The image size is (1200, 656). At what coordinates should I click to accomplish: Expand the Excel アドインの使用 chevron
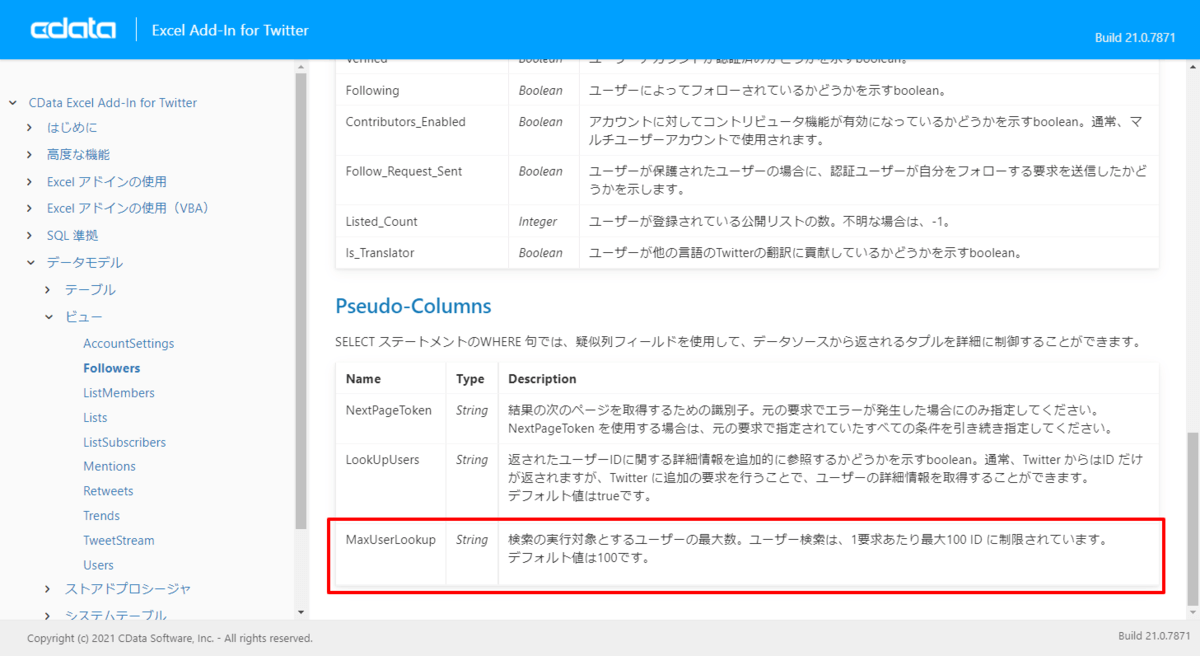coord(30,182)
